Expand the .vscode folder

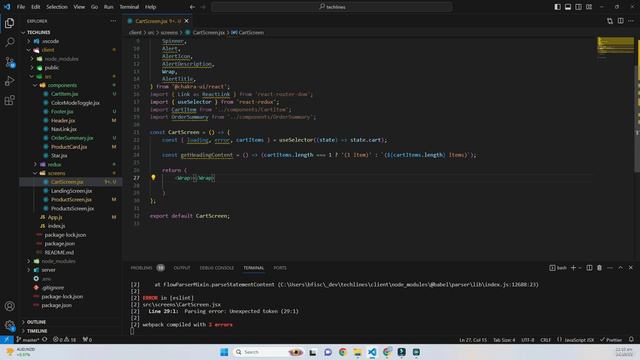point(50,41)
